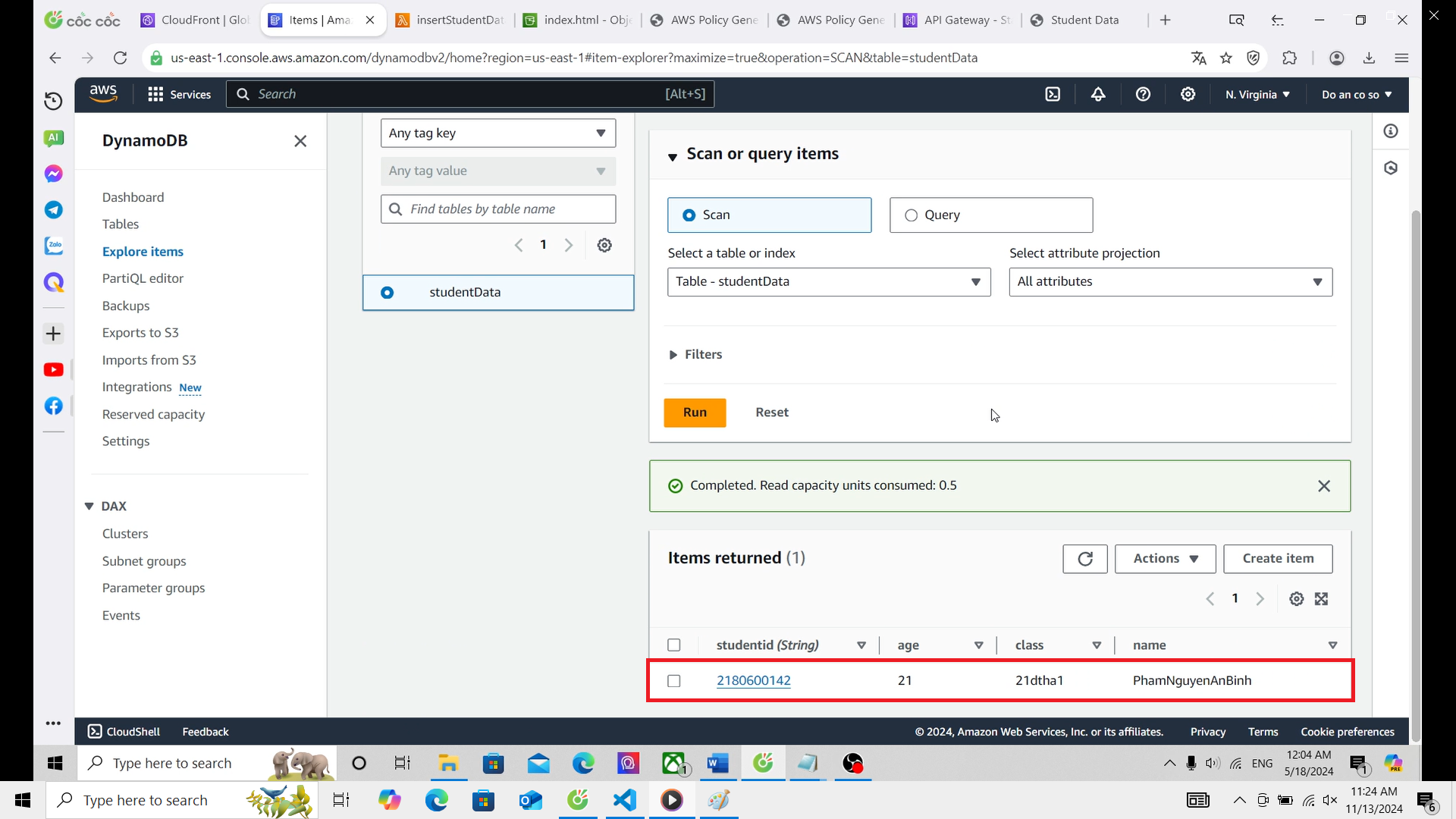The height and width of the screenshot is (819, 1456).
Task: Switch to the API Gateway browser tab
Action: pyautogui.click(x=957, y=20)
